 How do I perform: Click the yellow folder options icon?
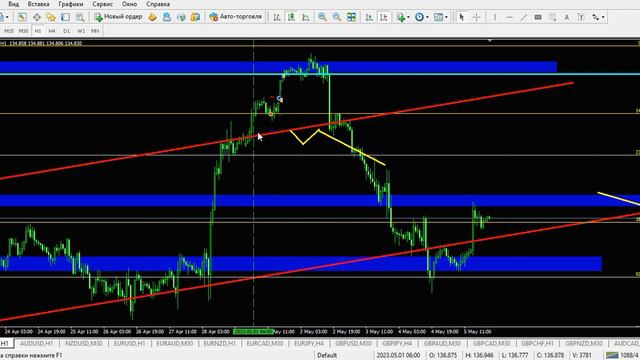tap(195, 17)
